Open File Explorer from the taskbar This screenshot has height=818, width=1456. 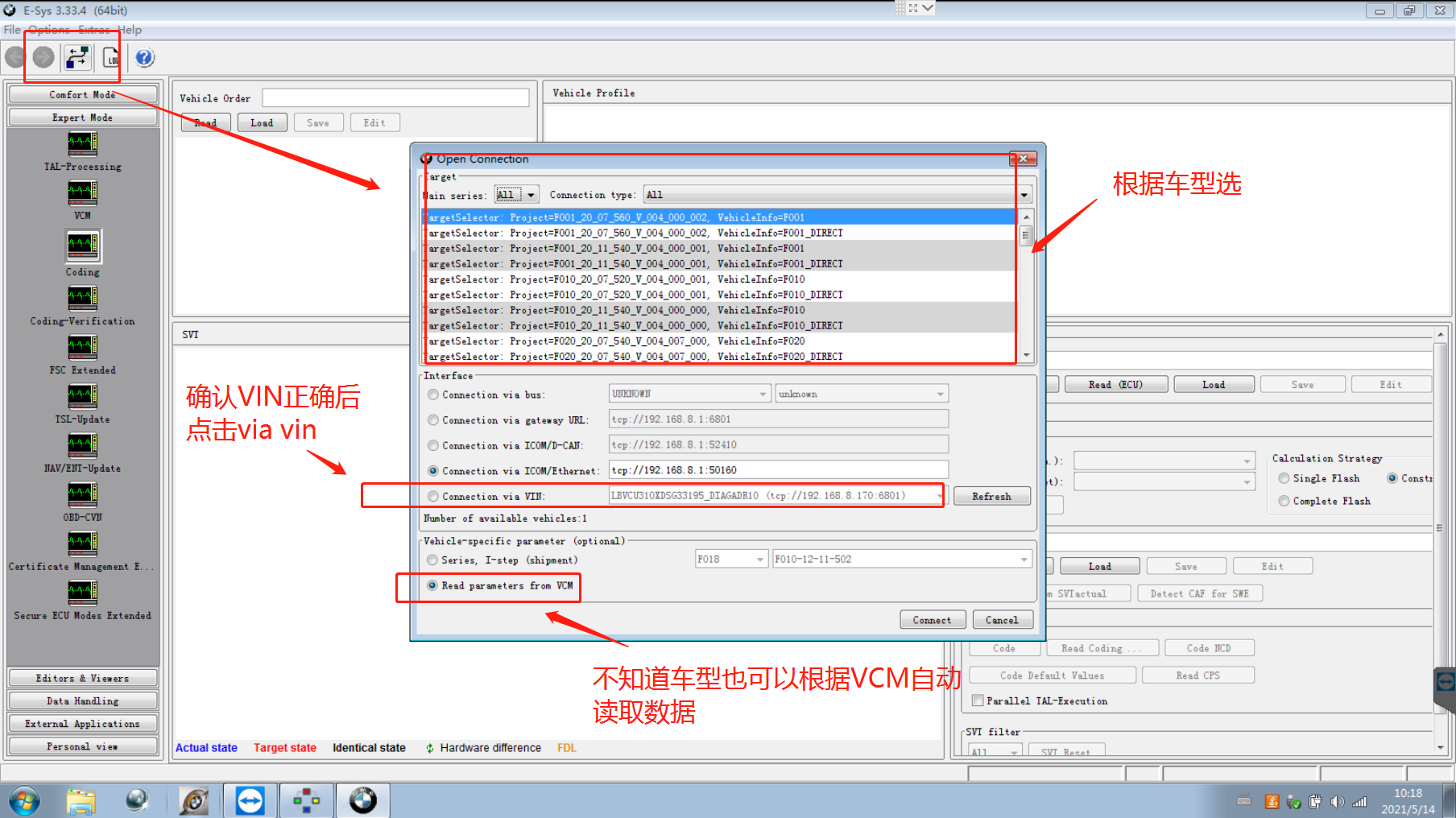click(81, 801)
